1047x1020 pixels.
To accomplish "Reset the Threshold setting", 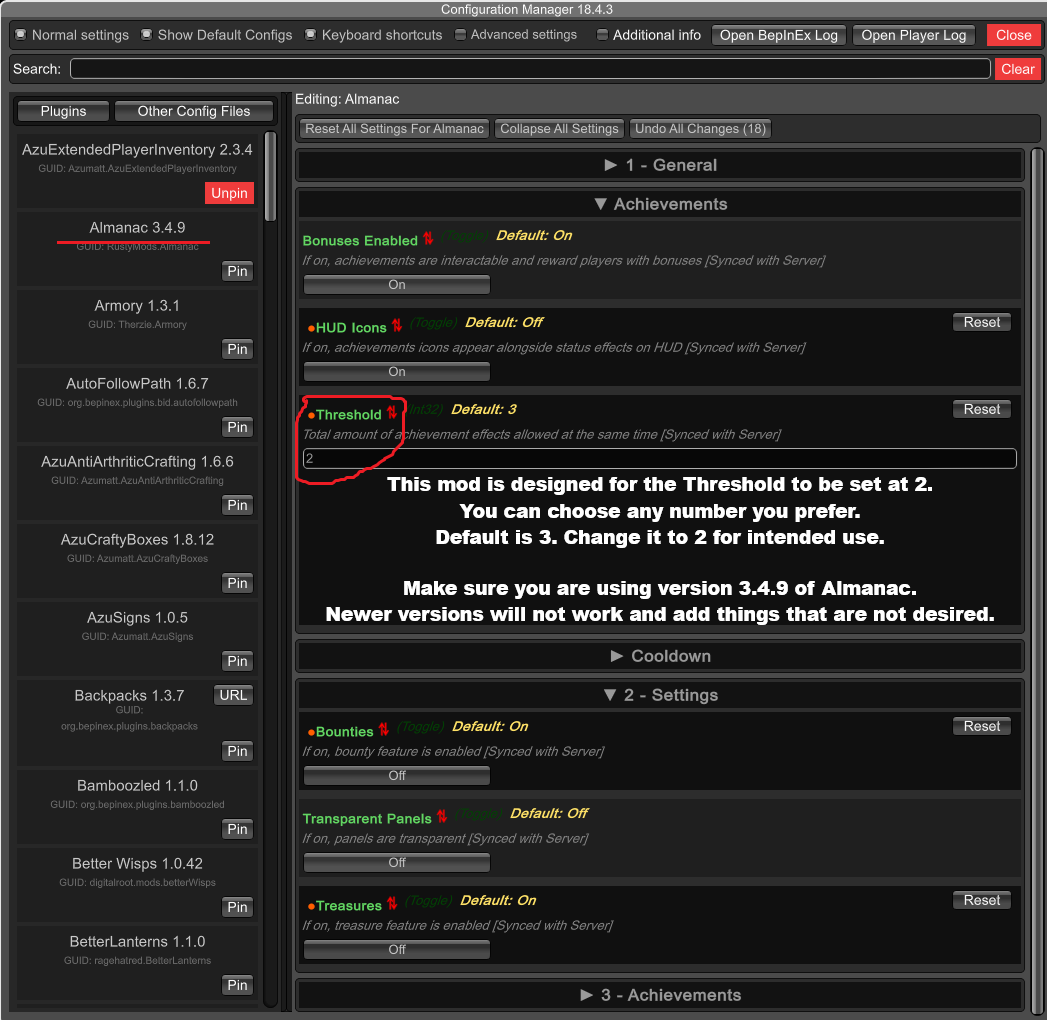I will pos(982,409).
